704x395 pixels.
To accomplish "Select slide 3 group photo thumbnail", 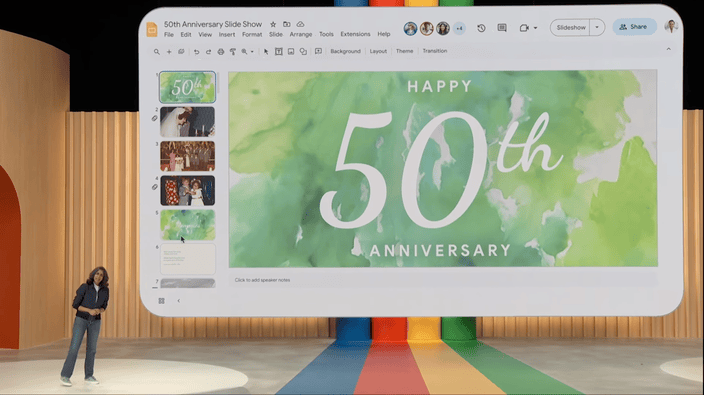I will coord(188,156).
